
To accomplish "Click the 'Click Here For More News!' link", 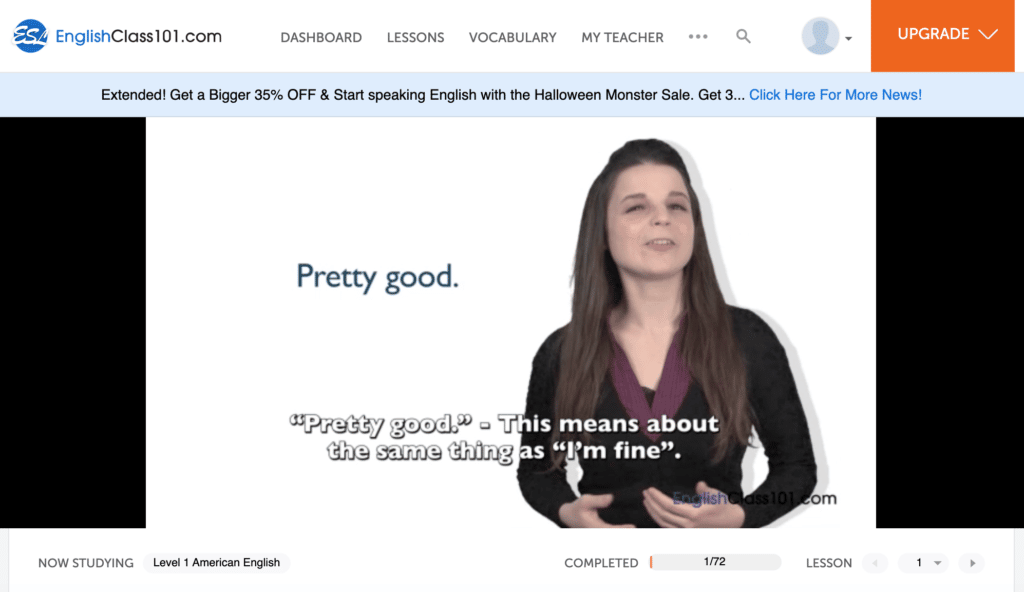I will (x=835, y=95).
